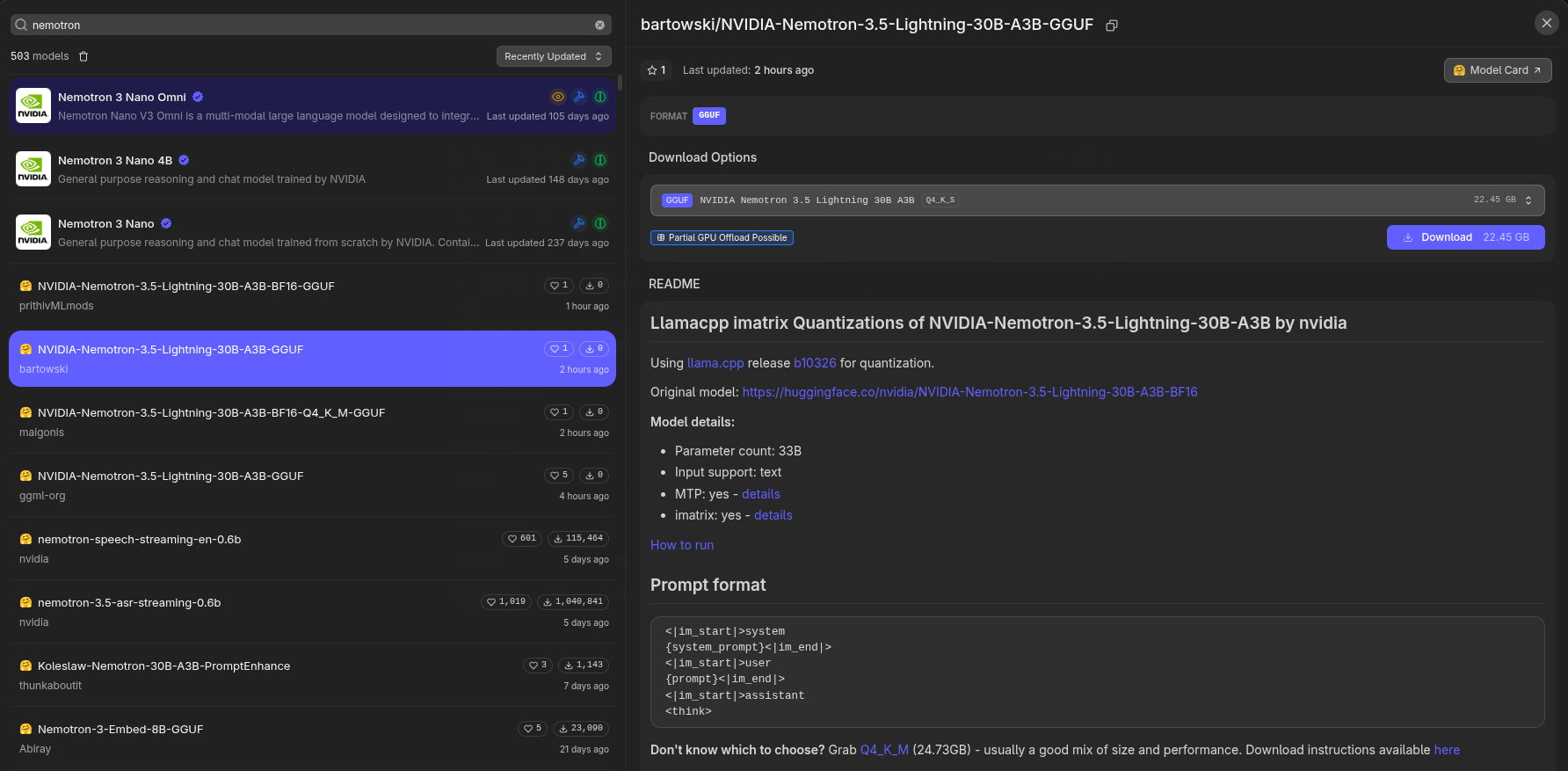Select the BF16-Q4_K_M-GGUF model by maigonis

pos(312,422)
